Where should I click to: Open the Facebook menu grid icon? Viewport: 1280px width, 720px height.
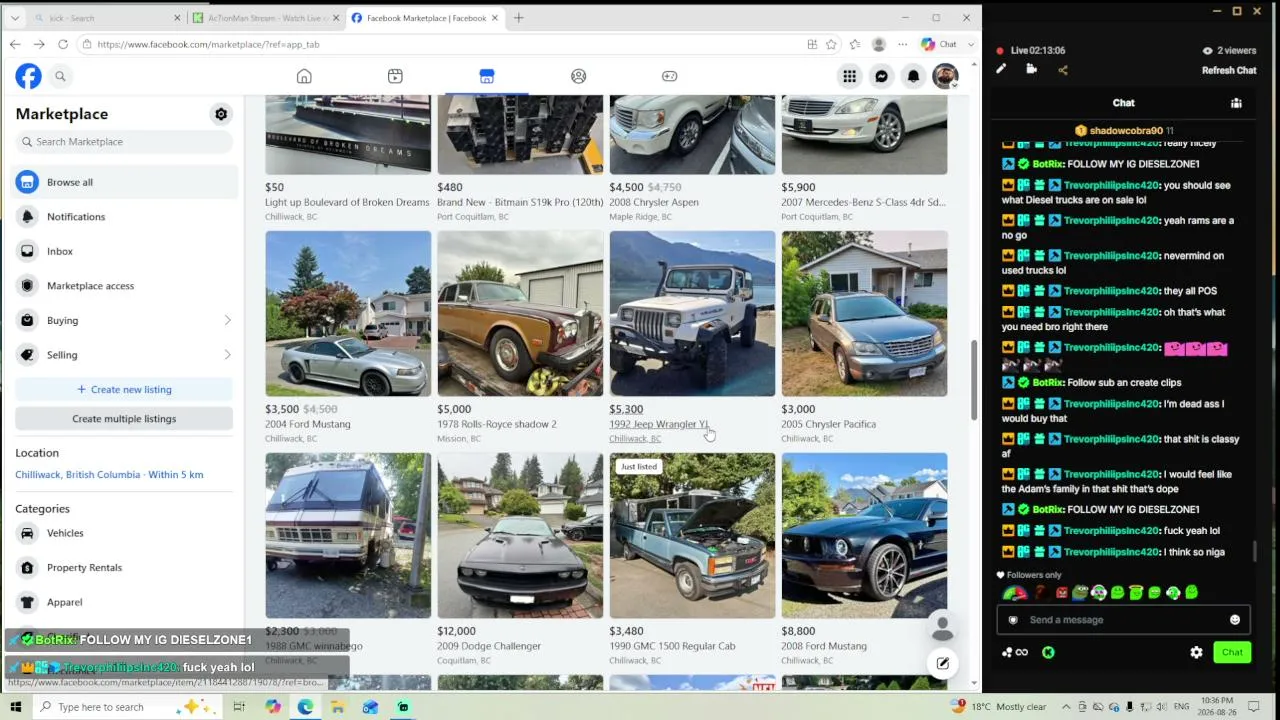(849, 76)
